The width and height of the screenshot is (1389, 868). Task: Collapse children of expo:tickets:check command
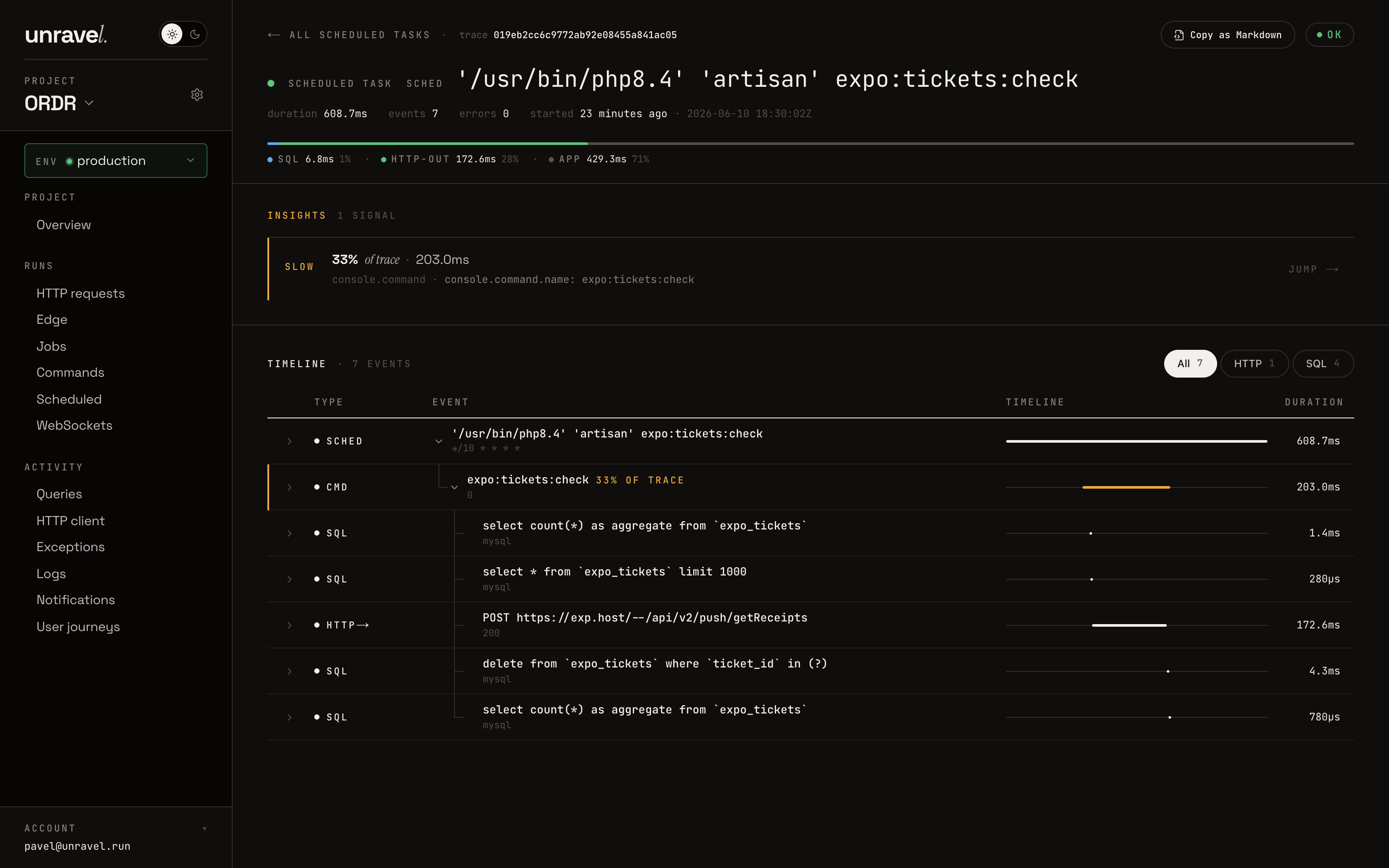454,487
